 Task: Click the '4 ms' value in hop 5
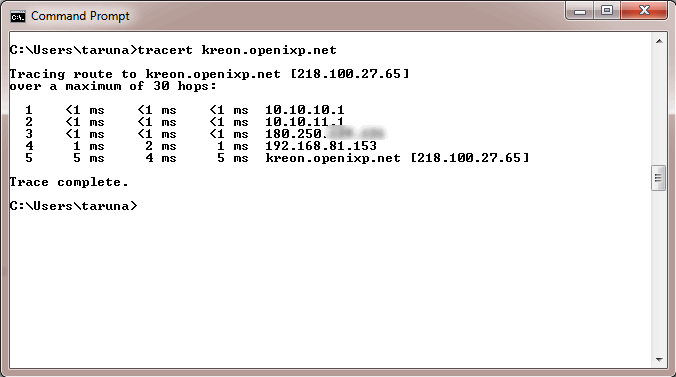click(x=161, y=158)
